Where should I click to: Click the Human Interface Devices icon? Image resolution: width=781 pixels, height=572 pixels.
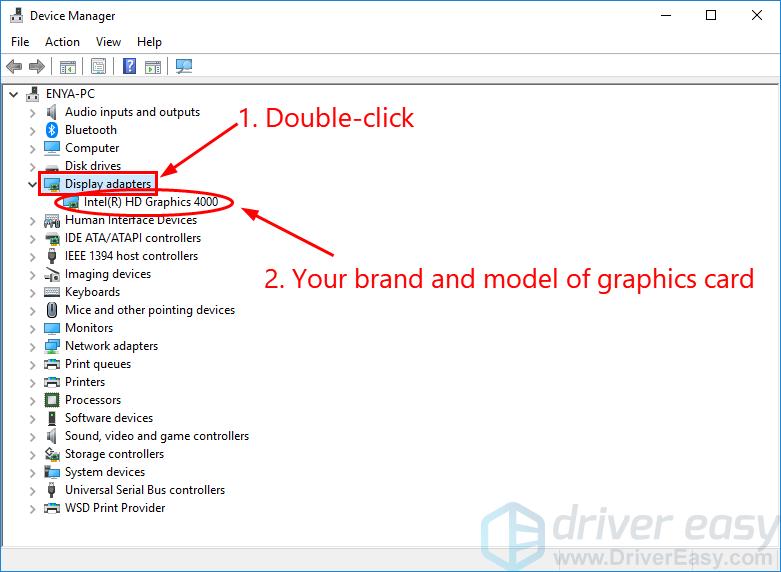[x=52, y=220]
